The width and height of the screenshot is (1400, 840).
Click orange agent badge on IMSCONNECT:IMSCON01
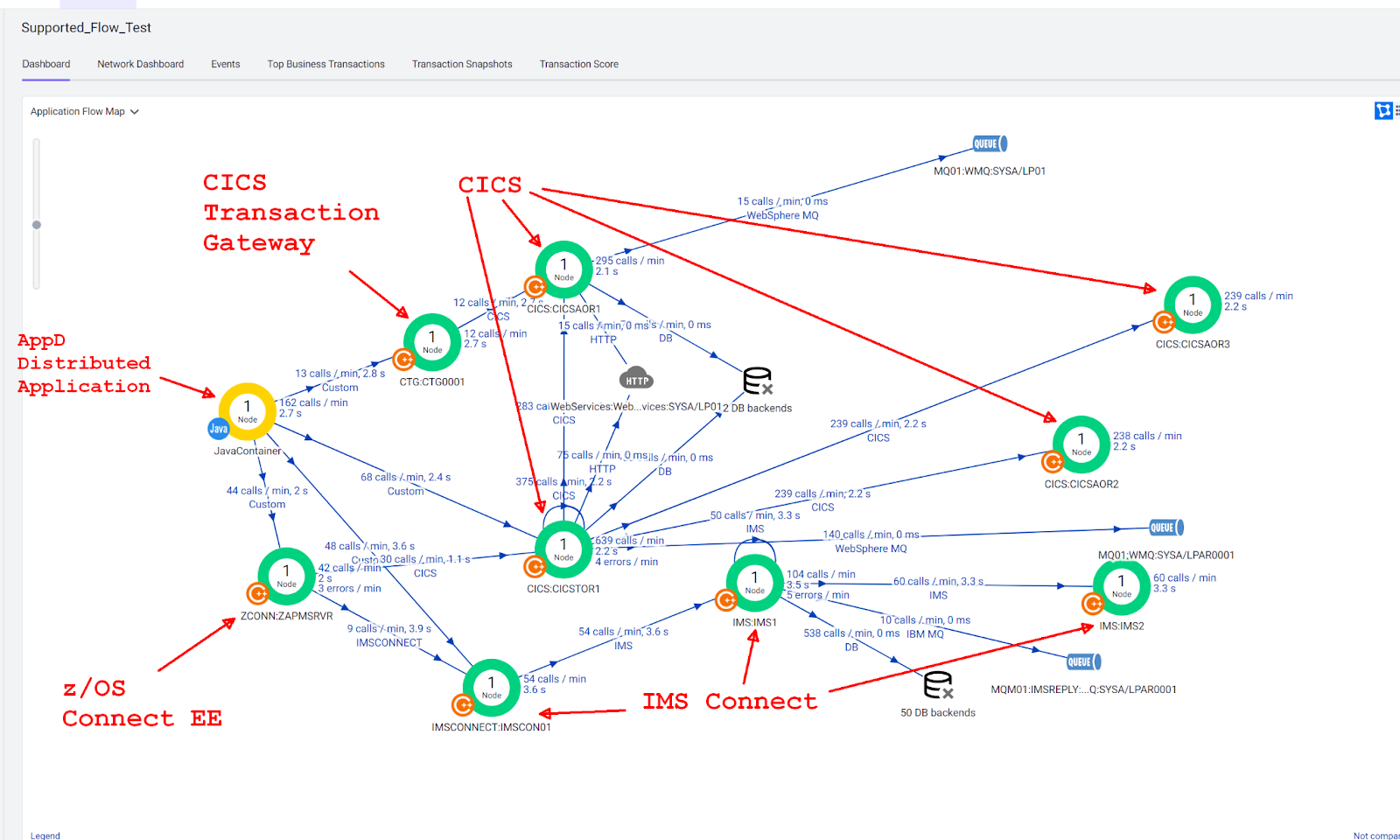click(463, 704)
